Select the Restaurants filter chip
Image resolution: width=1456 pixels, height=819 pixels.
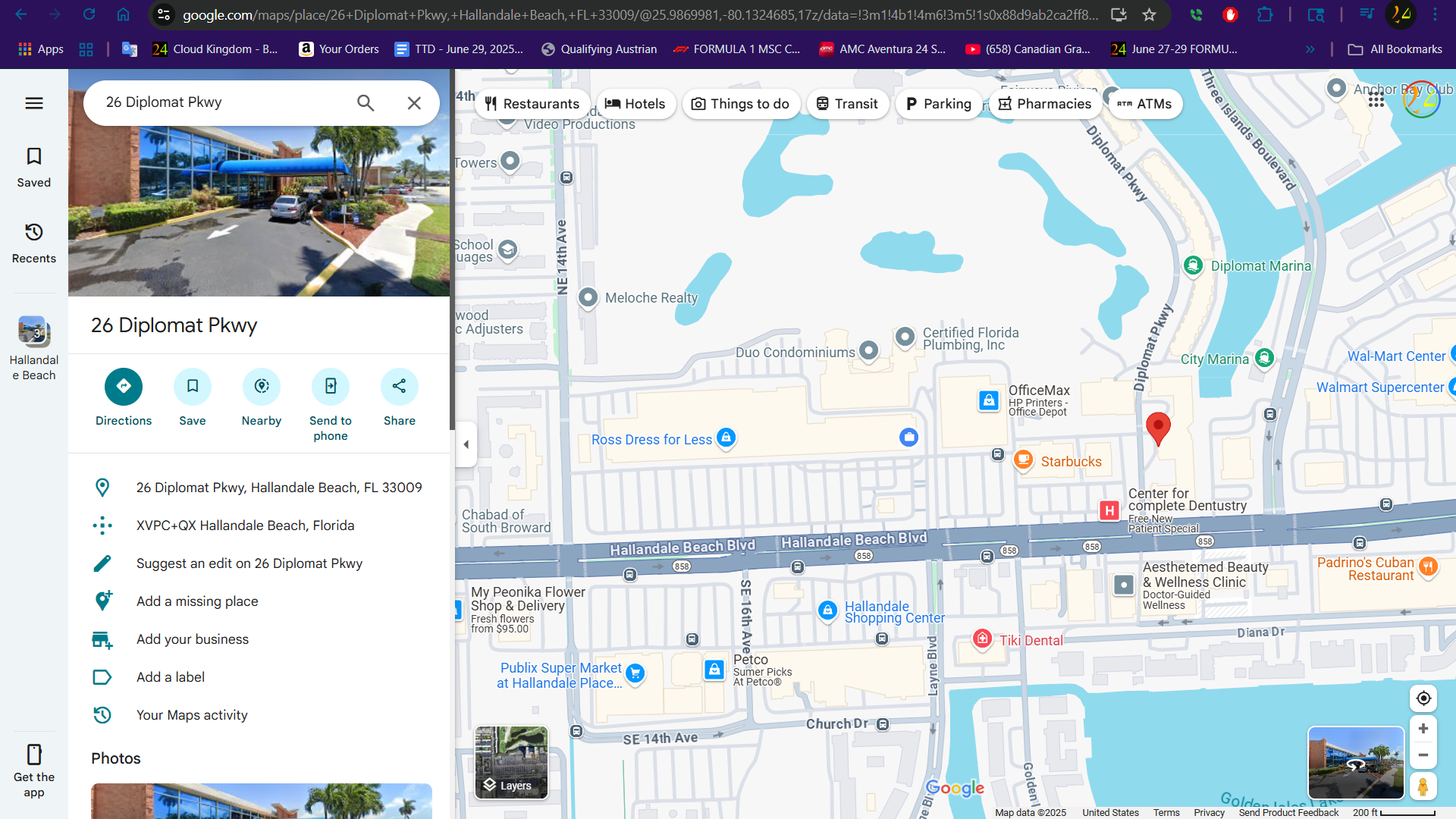pyautogui.click(x=532, y=104)
